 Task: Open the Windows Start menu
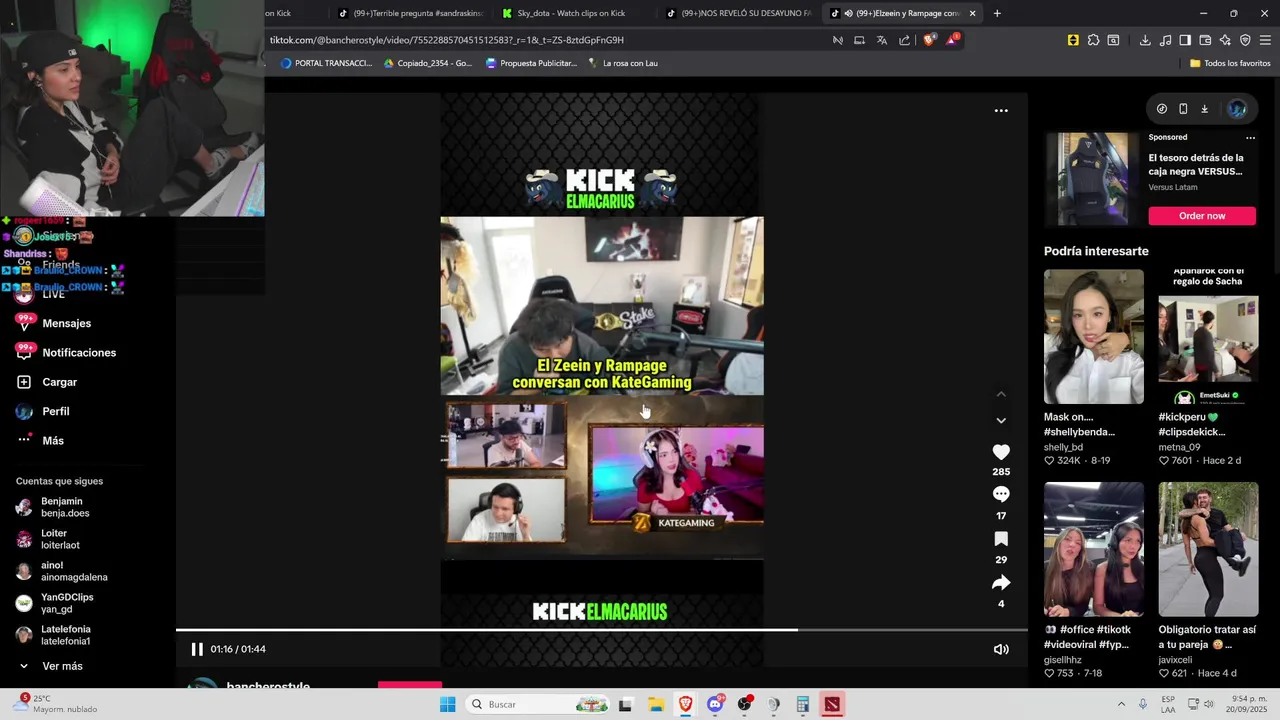pos(448,705)
